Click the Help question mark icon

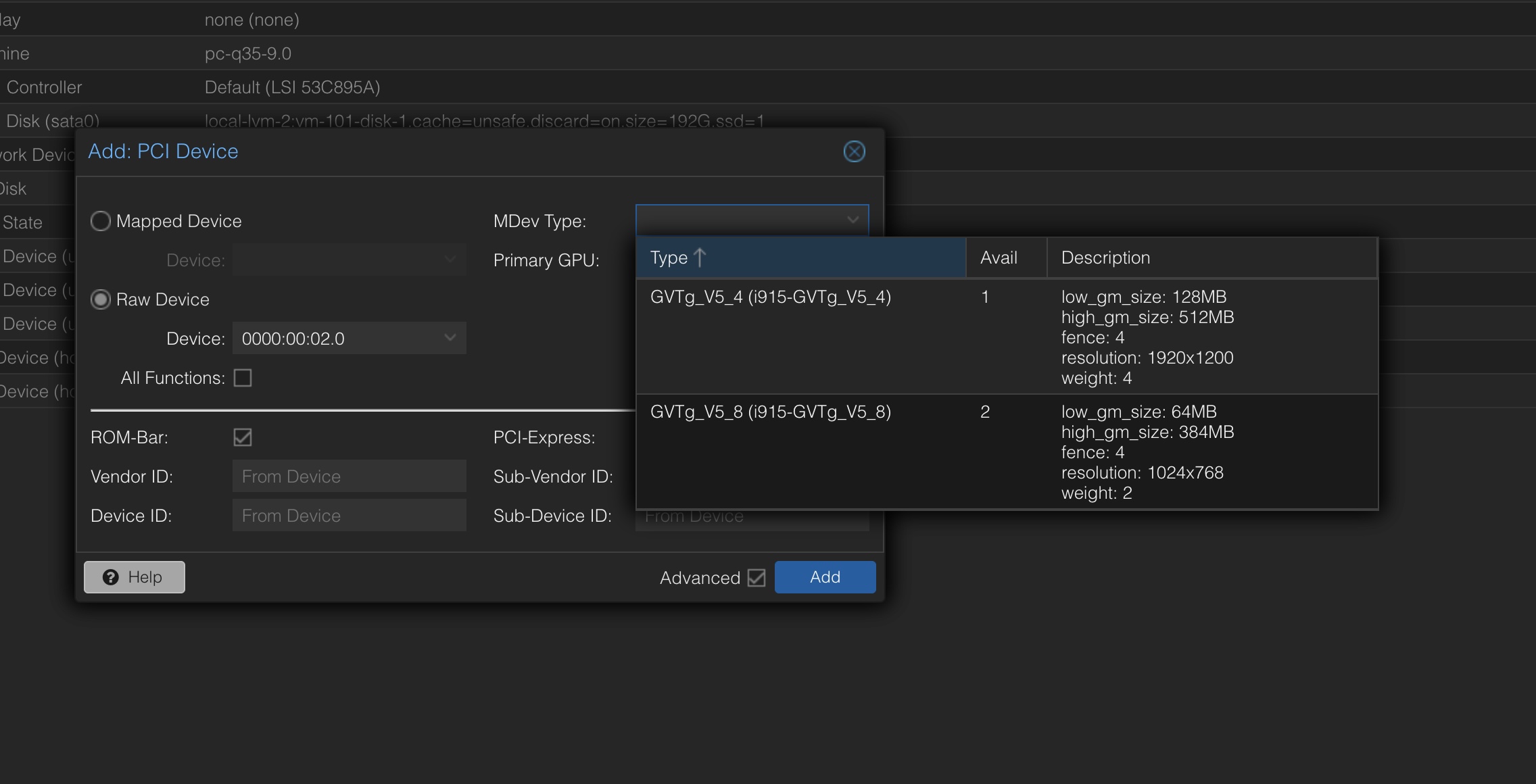tap(110, 577)
